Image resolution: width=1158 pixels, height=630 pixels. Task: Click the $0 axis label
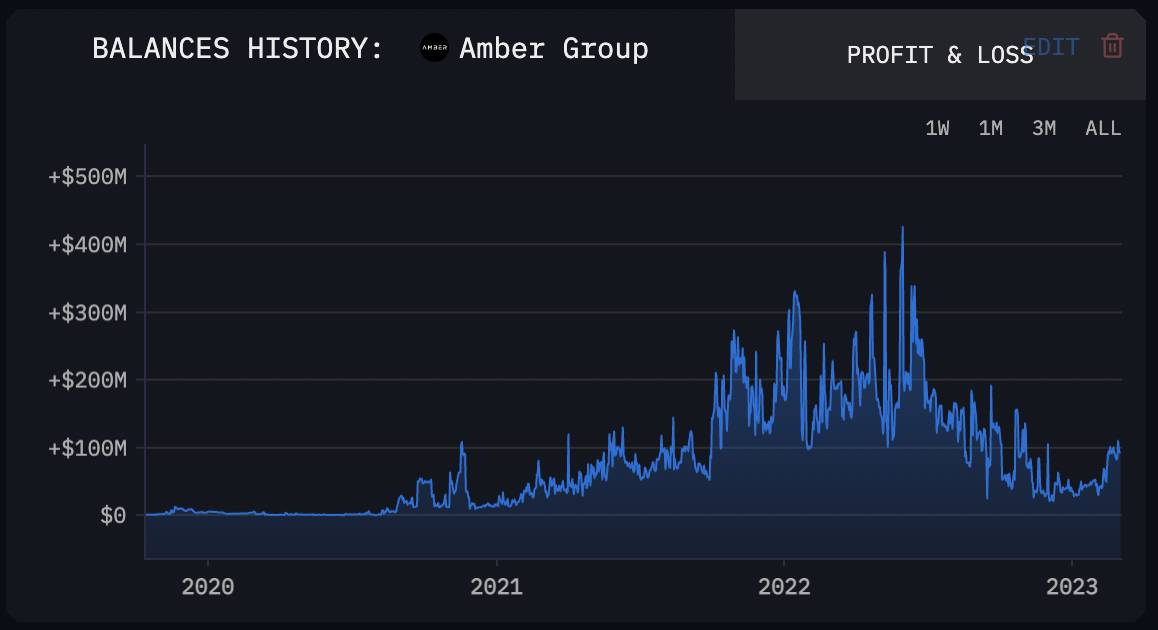point(113,516)
